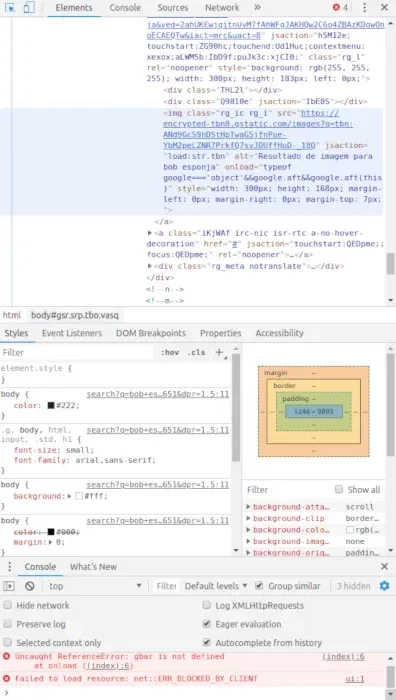The height and width of the screenshot is (700, 396).
Task: Click the 1246 × 9893 box model content
Action: tap(313, 412)
